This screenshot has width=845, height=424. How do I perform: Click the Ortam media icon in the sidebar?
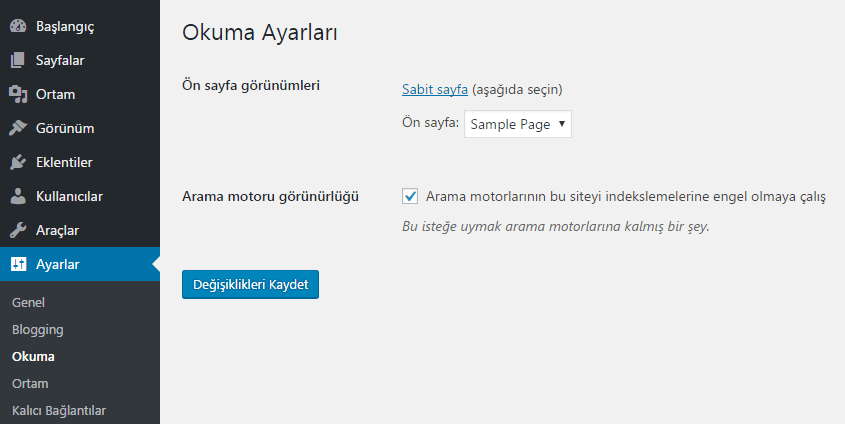18,94
